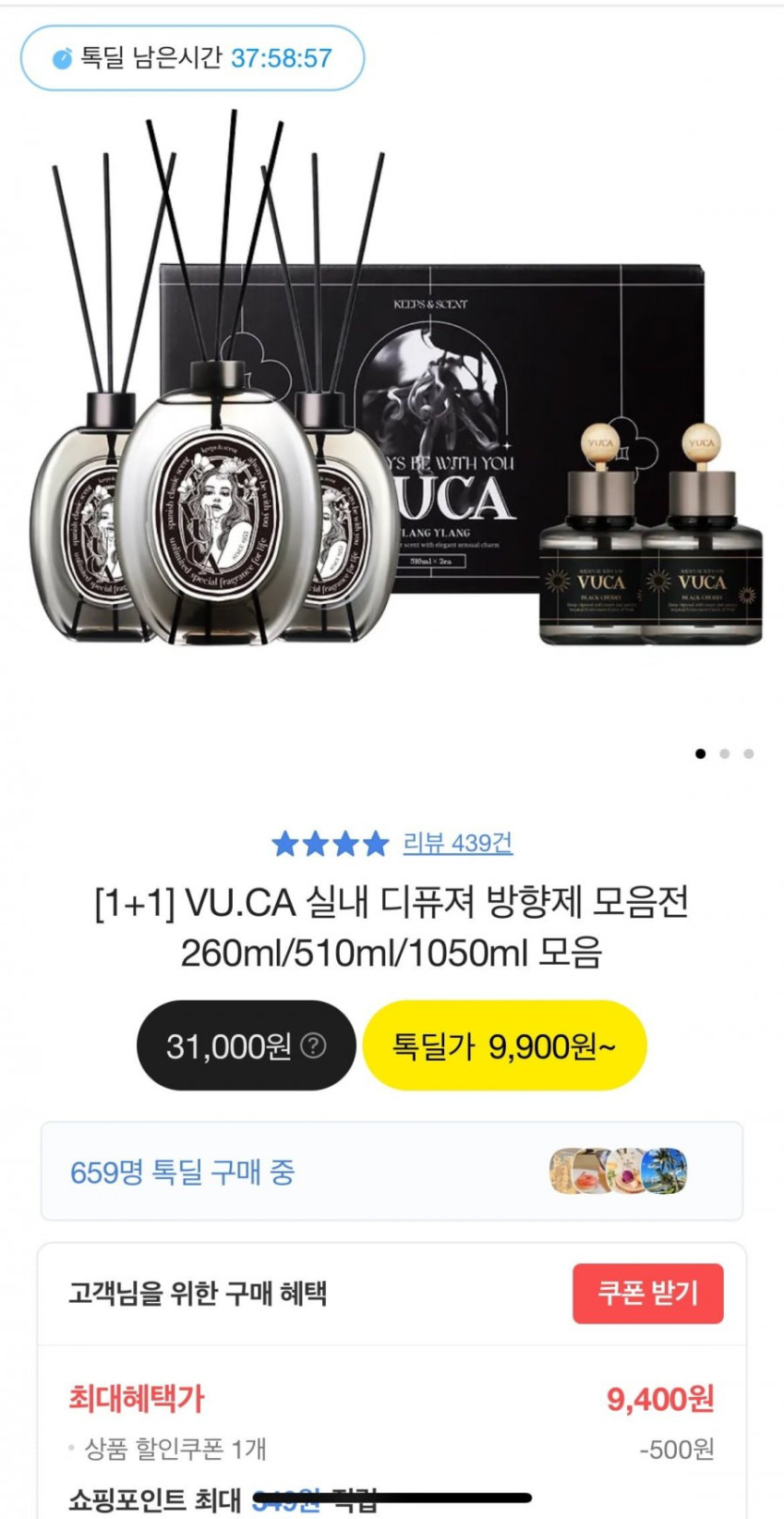The image size is (784, 1519).
Task: Tap the 최대혜택가 9,400원 price row
Action: [x=392, y=1399]
